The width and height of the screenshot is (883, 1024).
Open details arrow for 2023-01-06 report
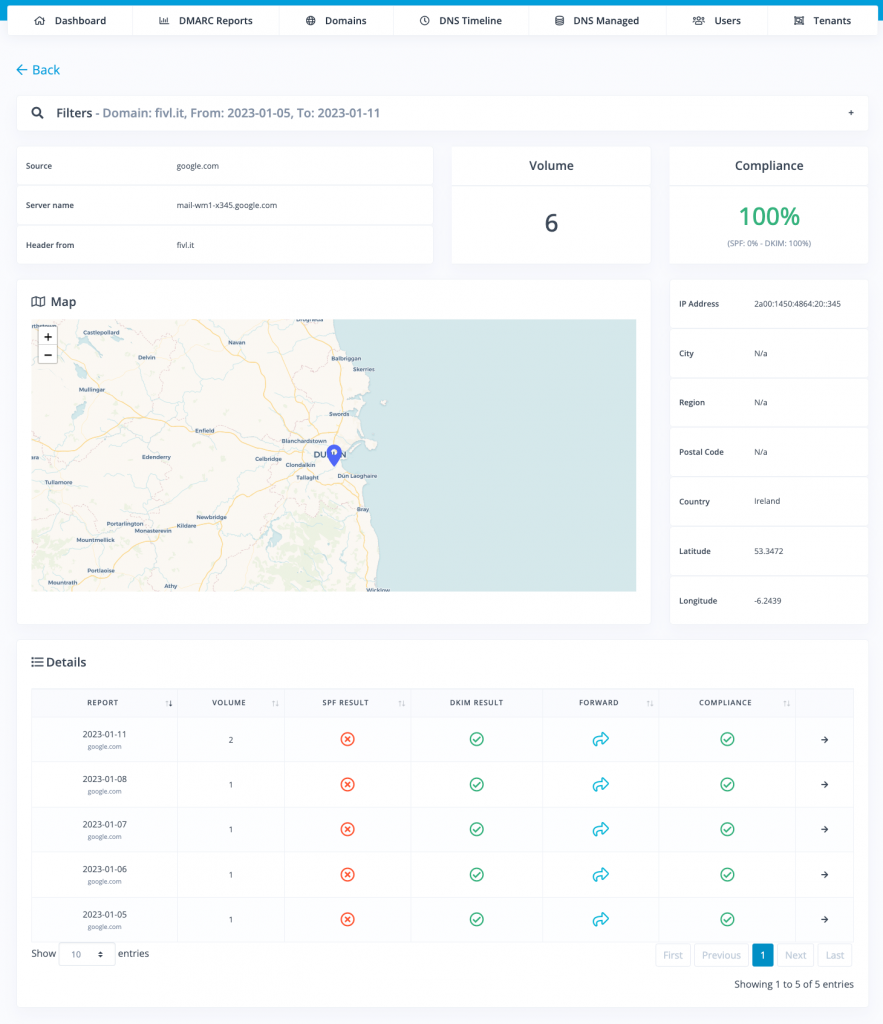tap(824, 874)
